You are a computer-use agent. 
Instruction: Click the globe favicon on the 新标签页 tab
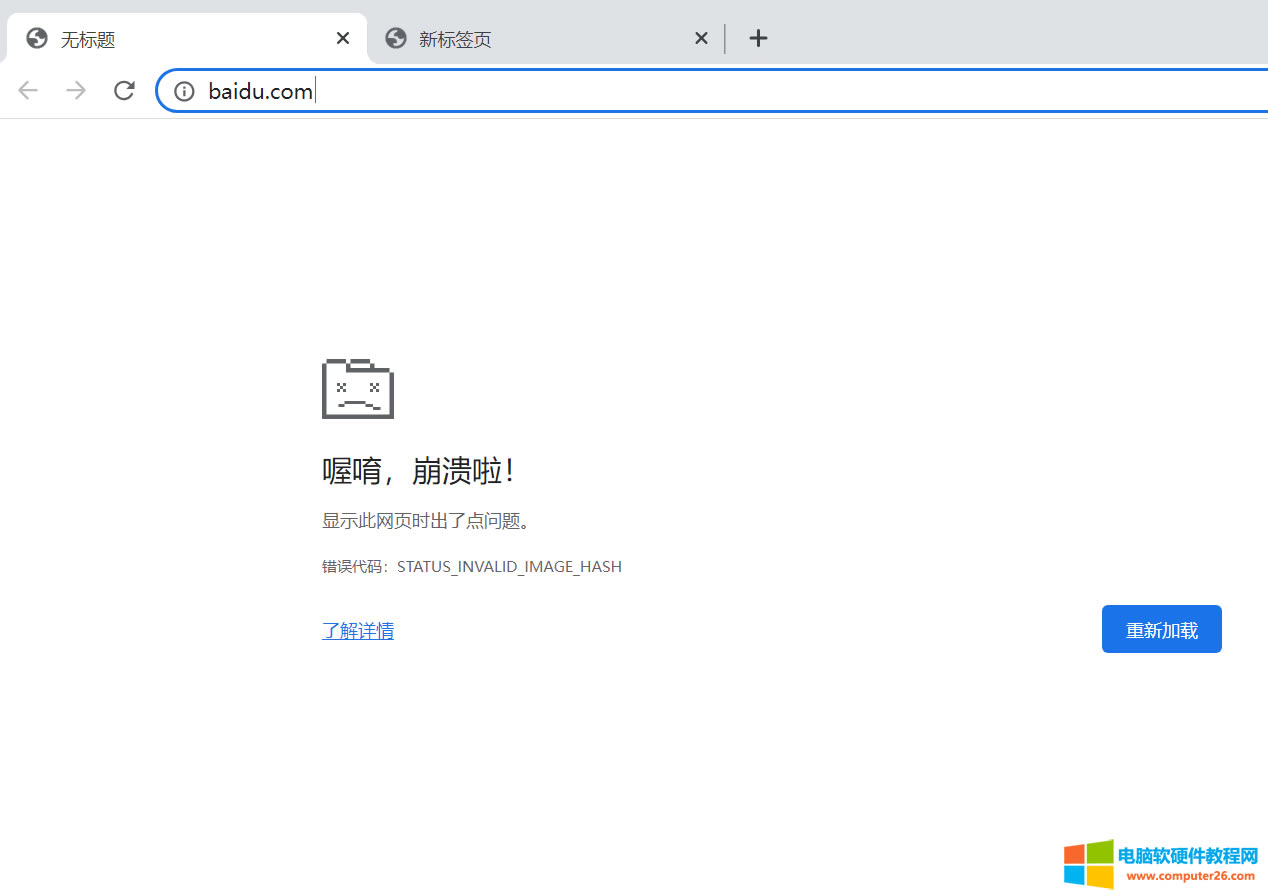(395, 38)
